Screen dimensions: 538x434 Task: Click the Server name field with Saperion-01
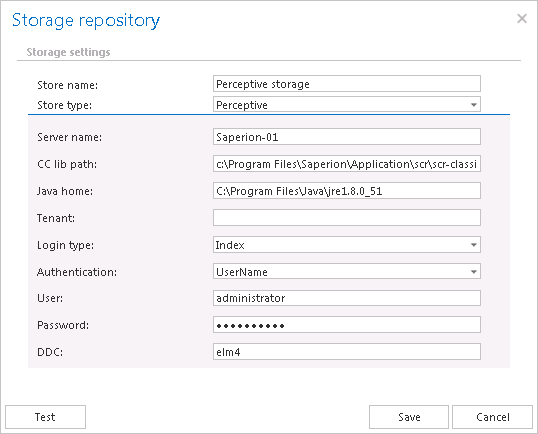[347, 137]
